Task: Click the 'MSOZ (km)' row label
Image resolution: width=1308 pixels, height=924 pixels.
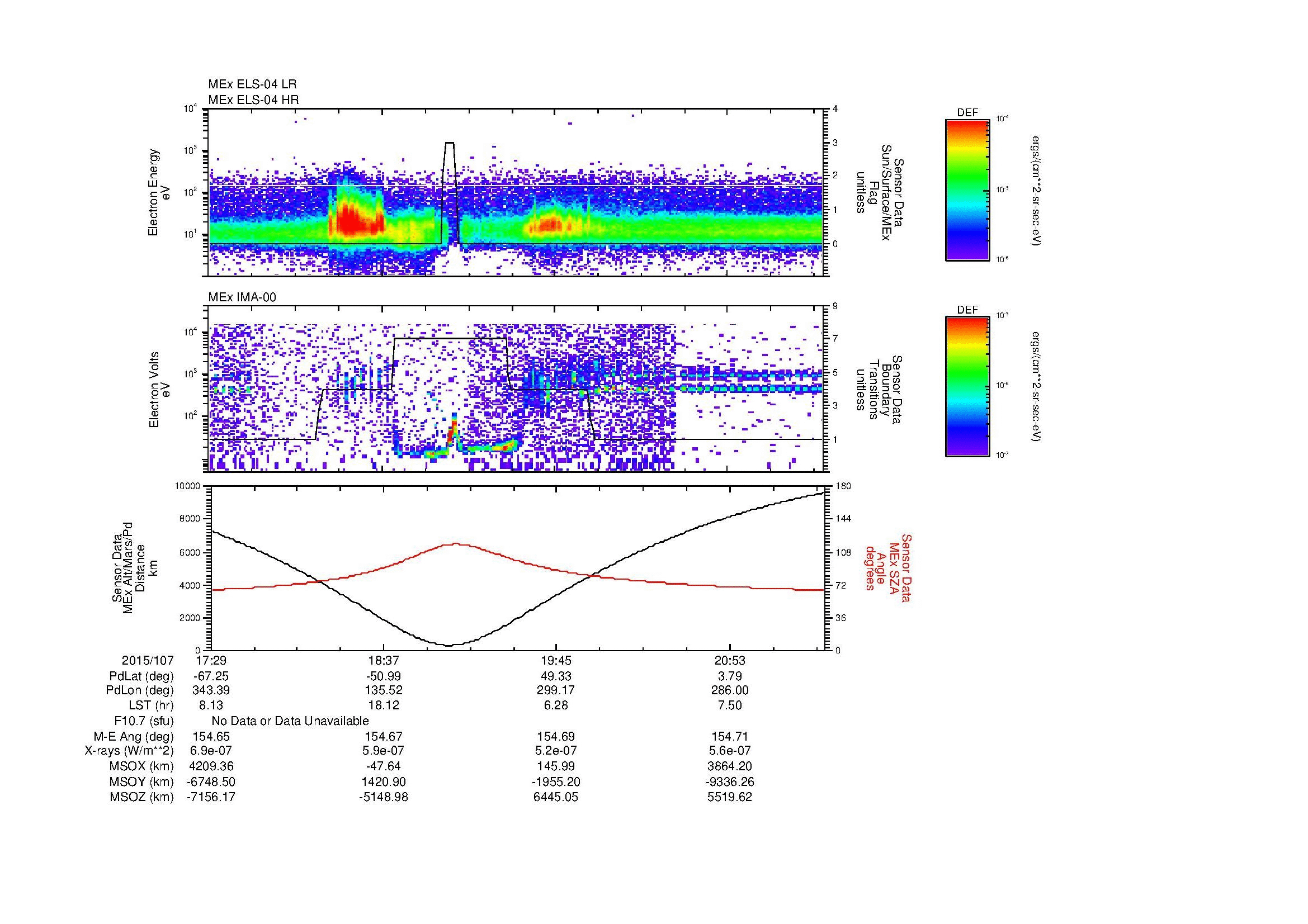Action: 141,797
